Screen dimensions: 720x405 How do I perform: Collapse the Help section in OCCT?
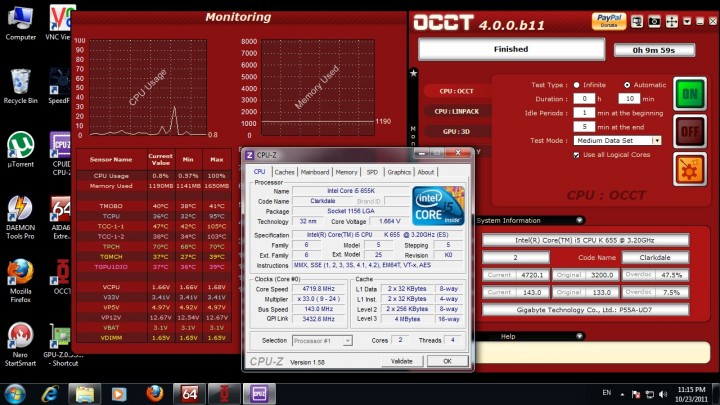coord(579,336)
